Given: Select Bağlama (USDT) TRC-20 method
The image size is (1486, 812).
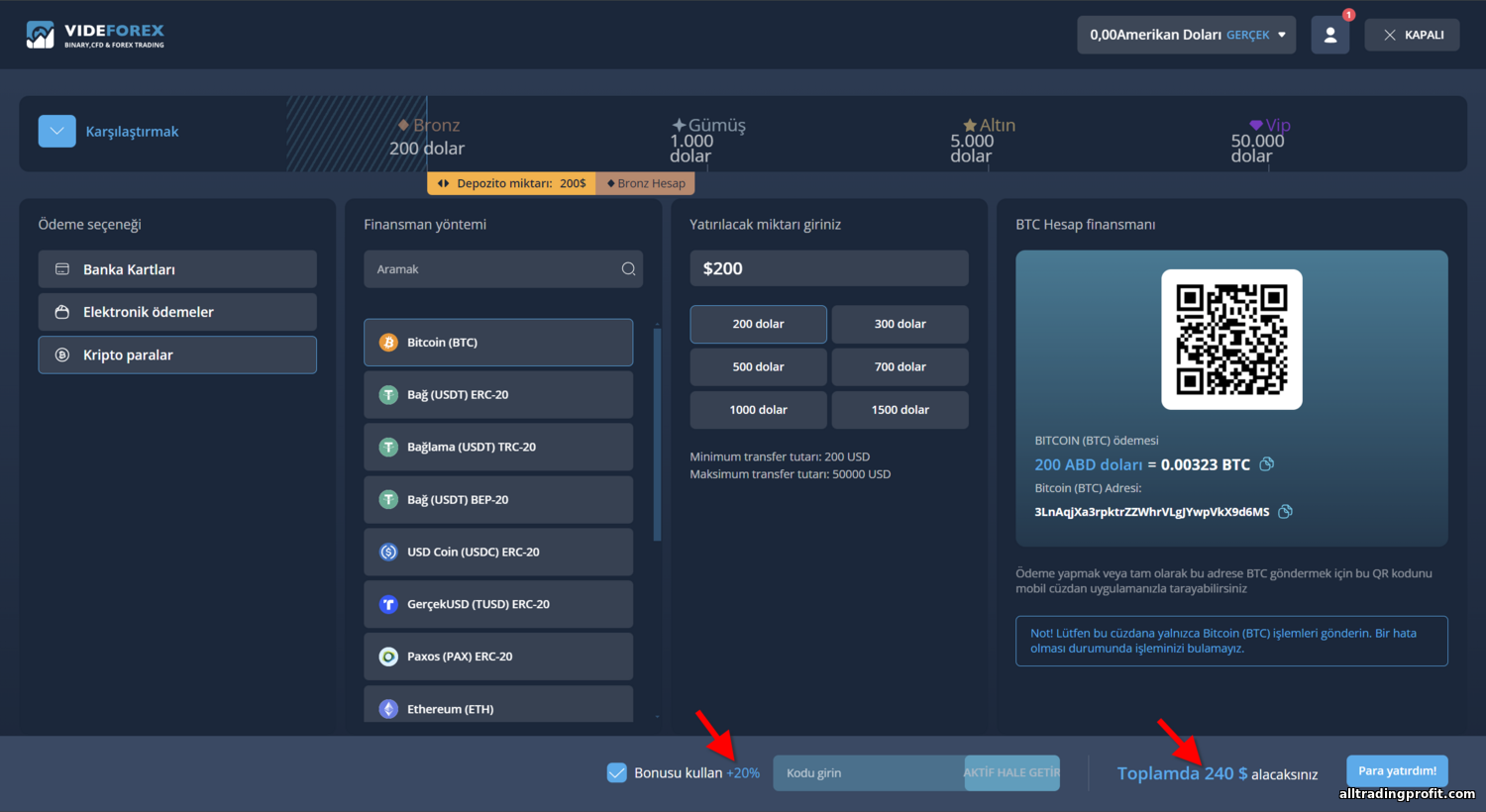Looking at the screenshot, I should (x=498, y=448).
